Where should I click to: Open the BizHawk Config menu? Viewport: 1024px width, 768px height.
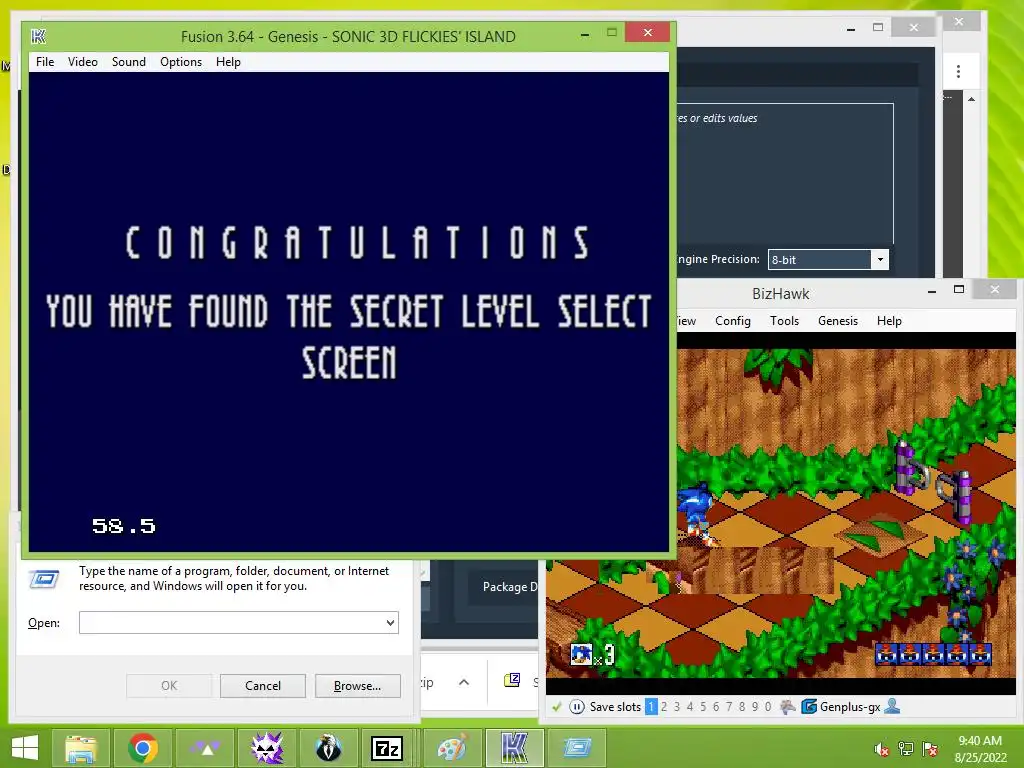coord(733,321)
